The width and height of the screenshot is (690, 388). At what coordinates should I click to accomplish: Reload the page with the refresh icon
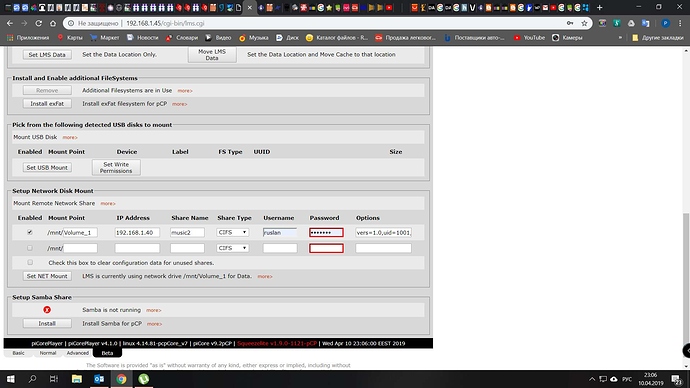click(39, 23)
